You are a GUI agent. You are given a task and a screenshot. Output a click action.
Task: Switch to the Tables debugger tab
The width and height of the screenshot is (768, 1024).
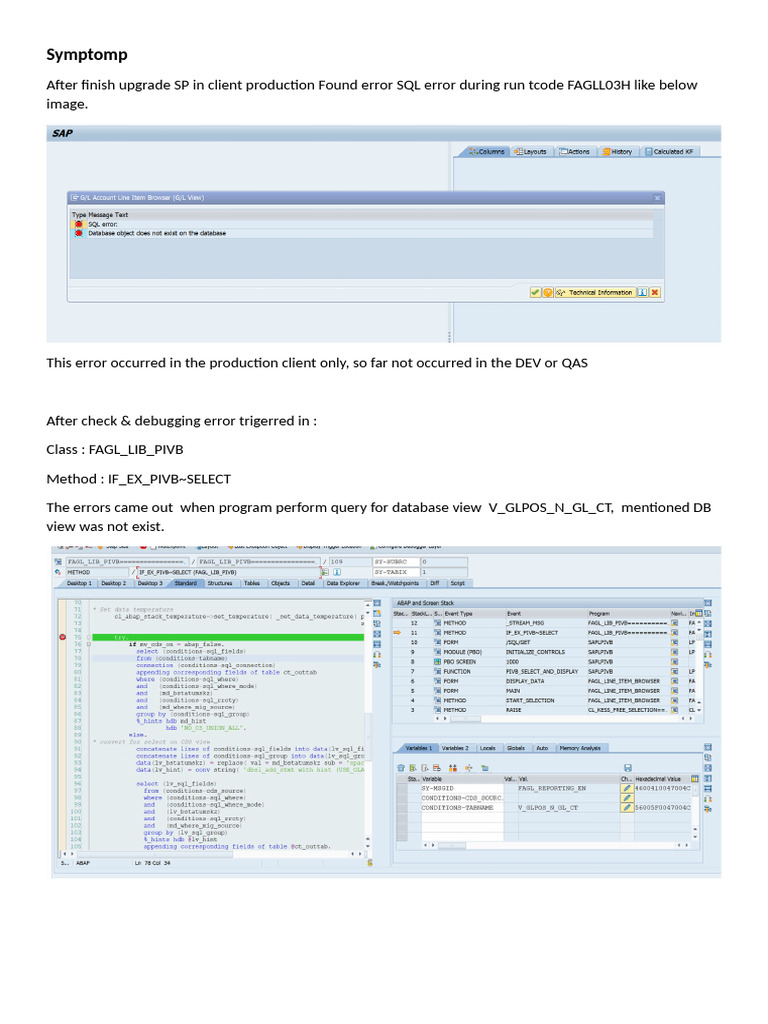tap(252, 583)
